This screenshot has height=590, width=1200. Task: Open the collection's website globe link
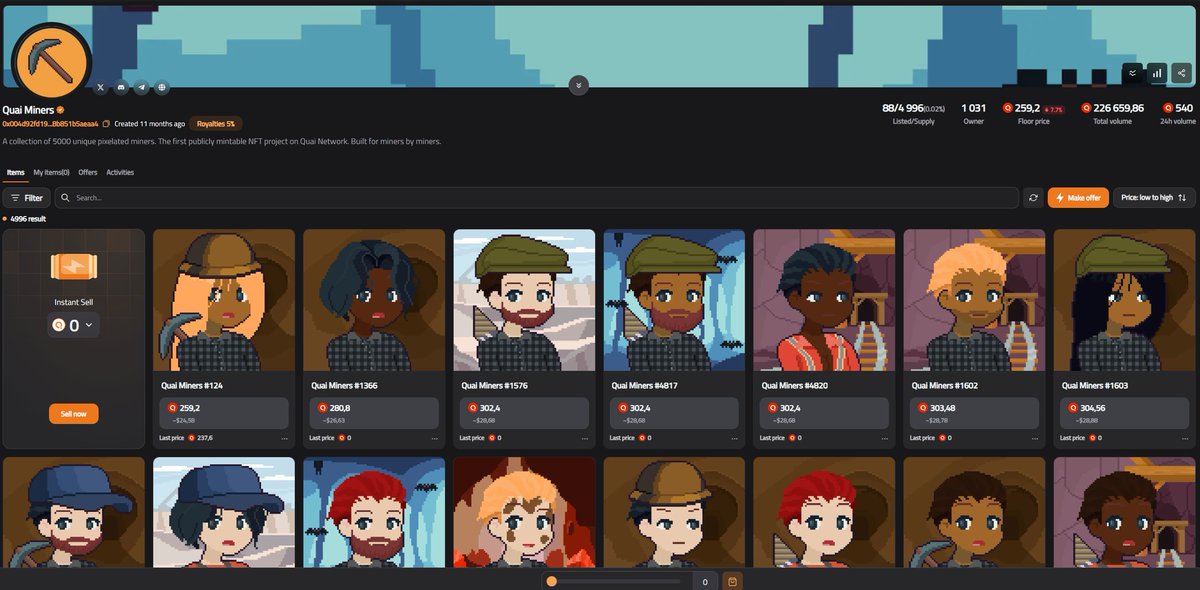point(162,88)
